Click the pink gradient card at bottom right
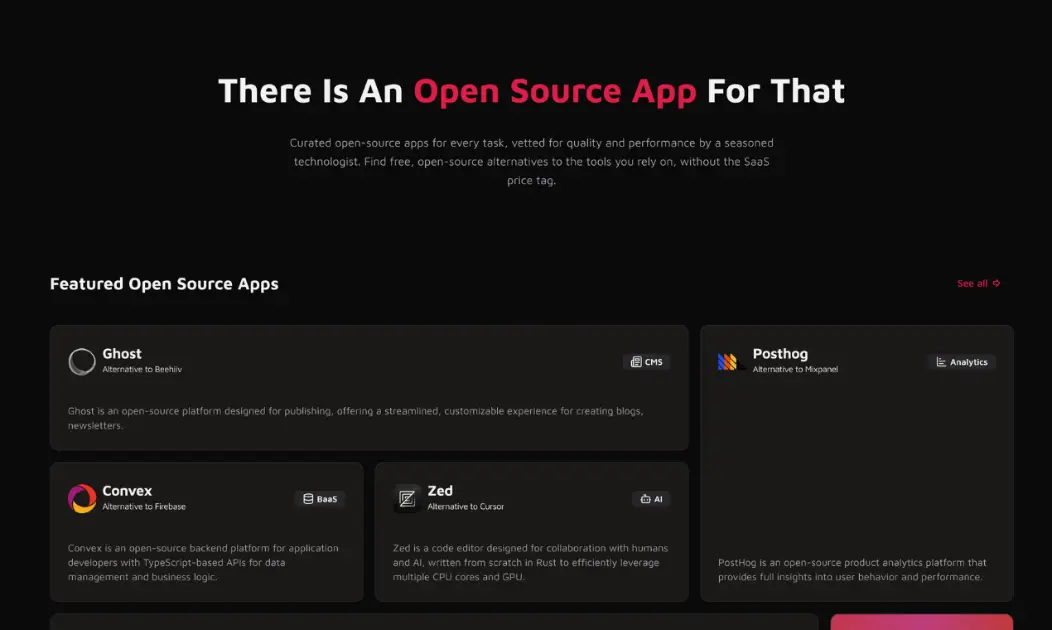This screenshot has height=630, width=1052. (921, 622)
